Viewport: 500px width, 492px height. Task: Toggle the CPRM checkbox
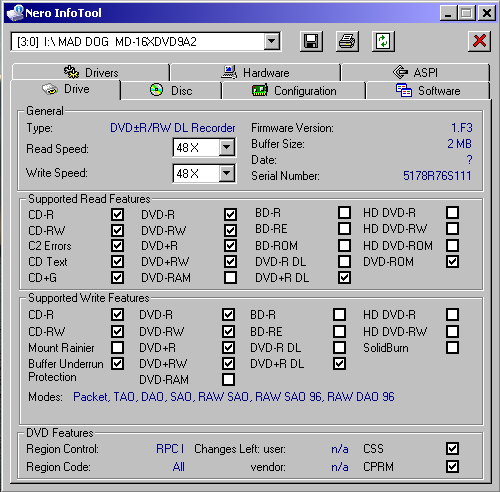[x=452, y=467]
